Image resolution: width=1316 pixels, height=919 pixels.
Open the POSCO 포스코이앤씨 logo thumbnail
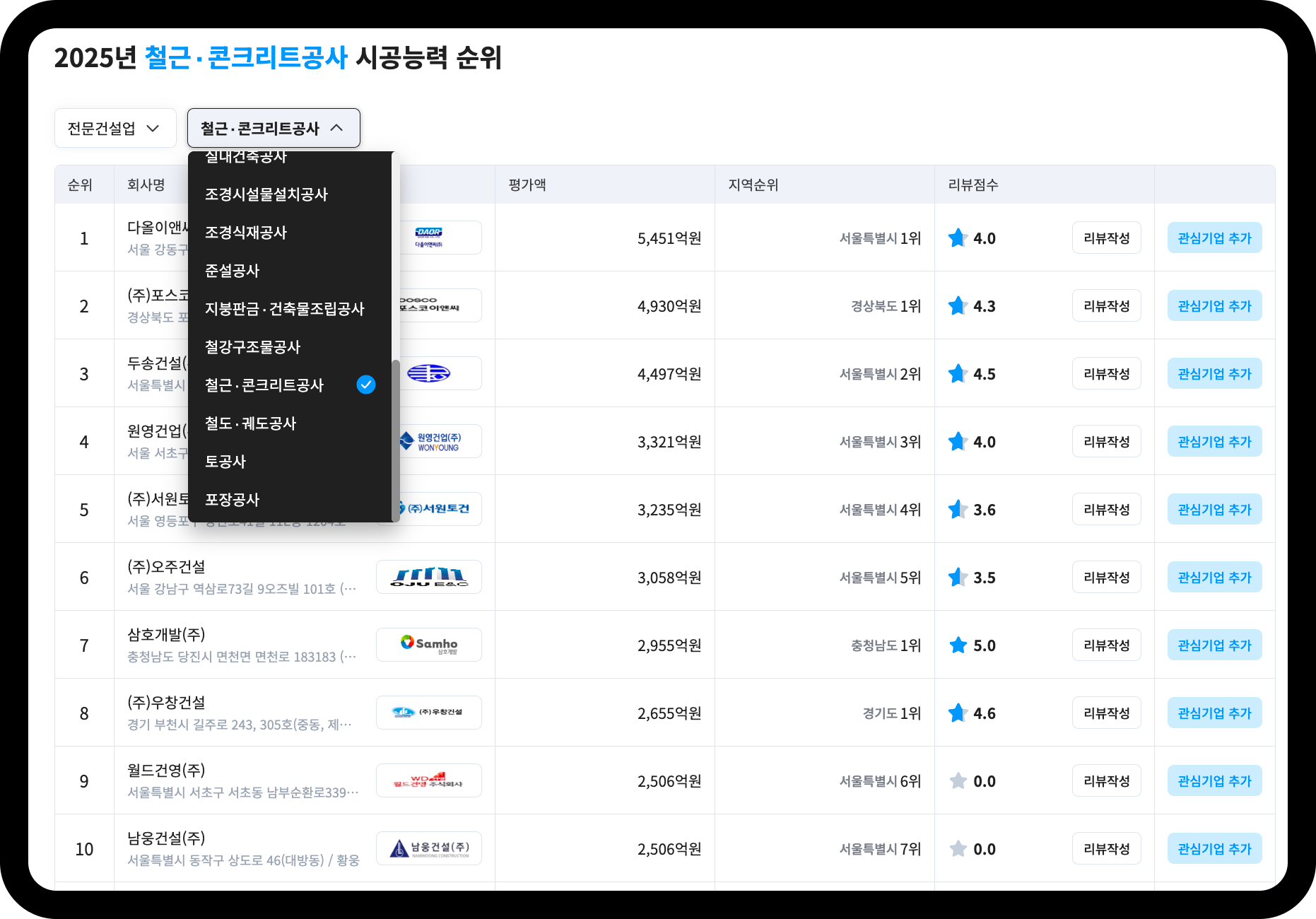click(x=440, y=305)
